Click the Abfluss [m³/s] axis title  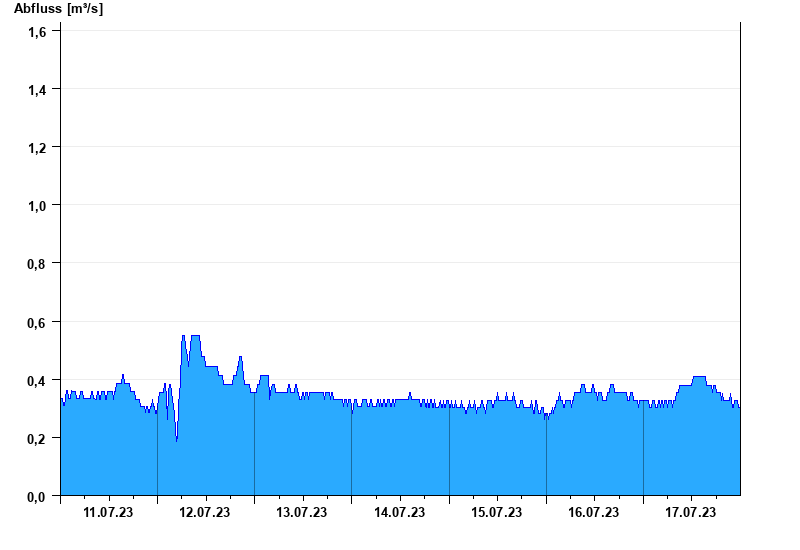pyautogui.click(x=58, y=9)
